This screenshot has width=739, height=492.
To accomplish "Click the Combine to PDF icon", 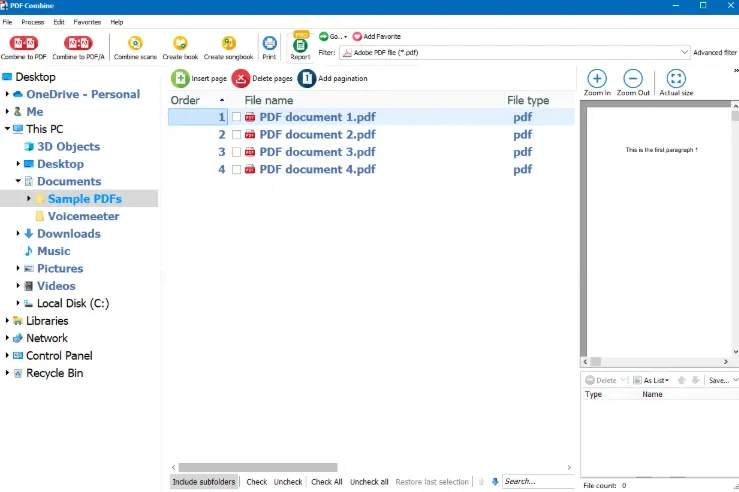I will [24, 43].
